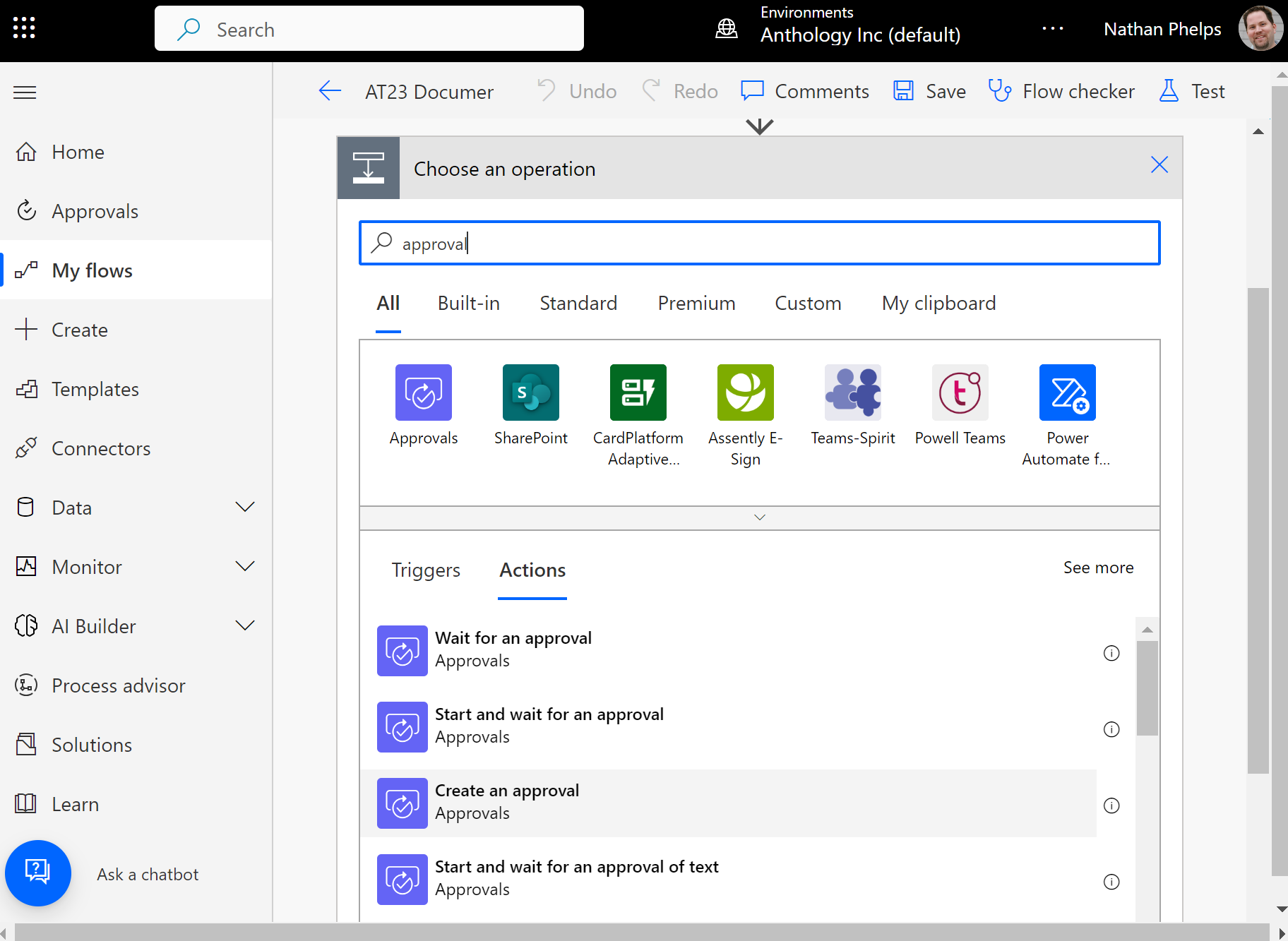Choose the Start and wait for an approval action

click(728, 726)
